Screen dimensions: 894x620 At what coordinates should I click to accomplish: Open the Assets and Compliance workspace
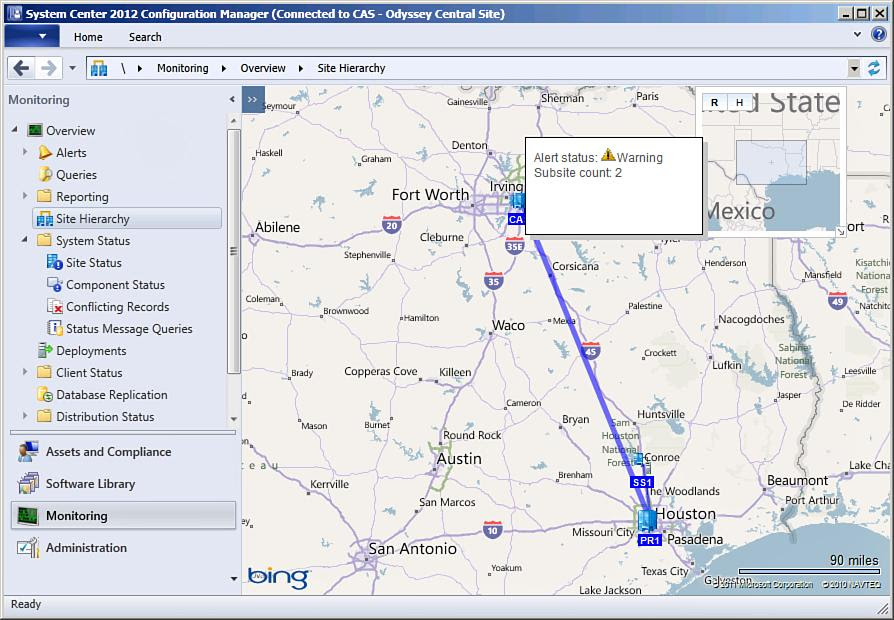(x=123, y=452)
